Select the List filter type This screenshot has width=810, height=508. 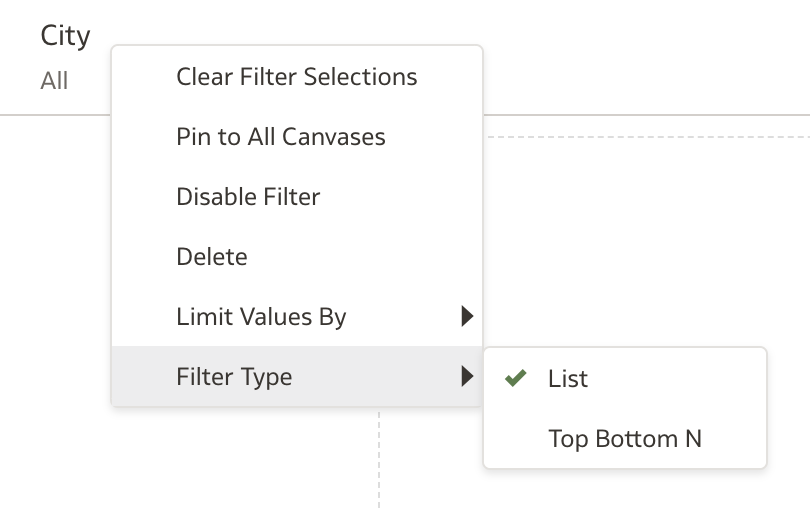568,379
